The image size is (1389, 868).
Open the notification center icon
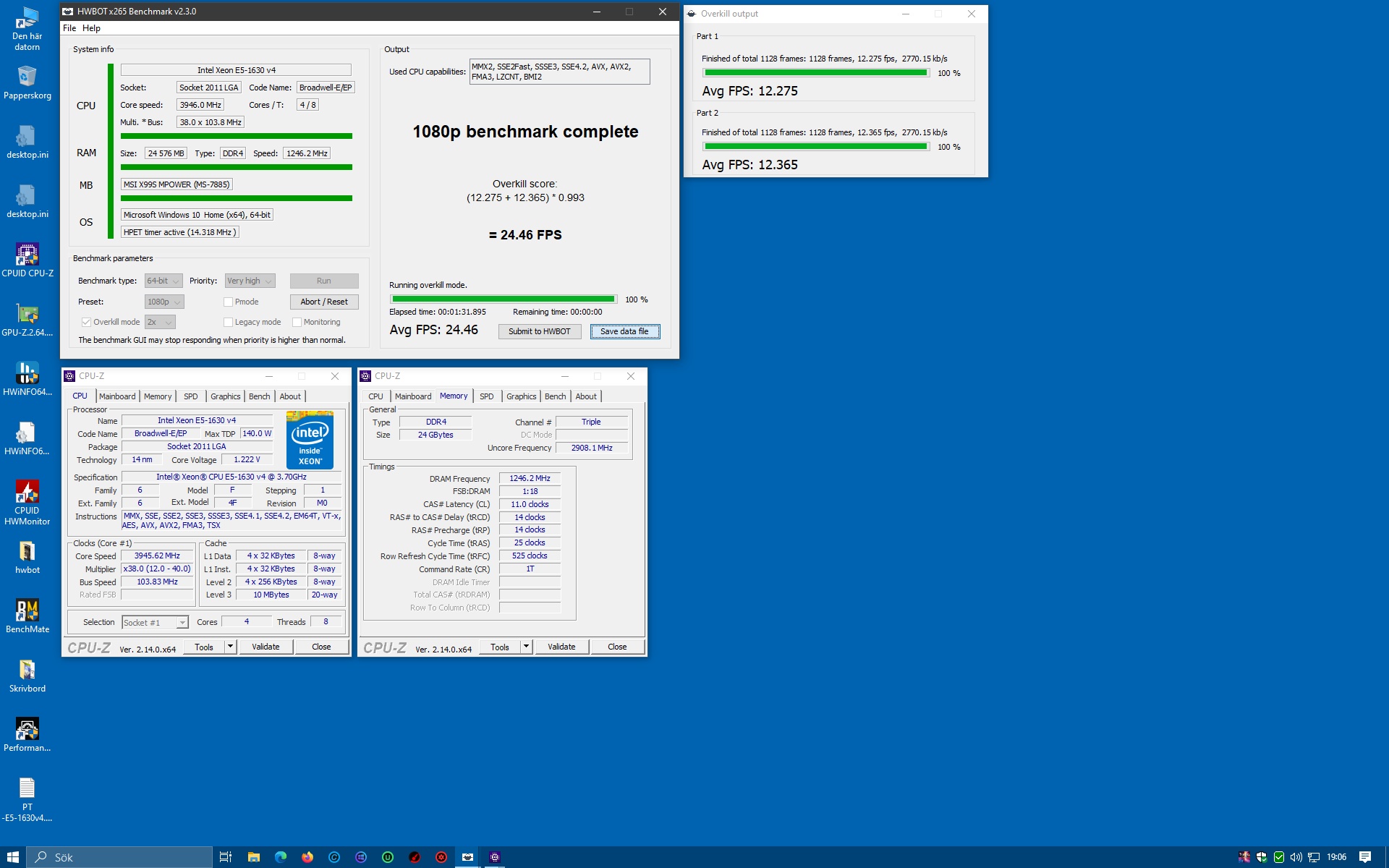point(1365,857)
